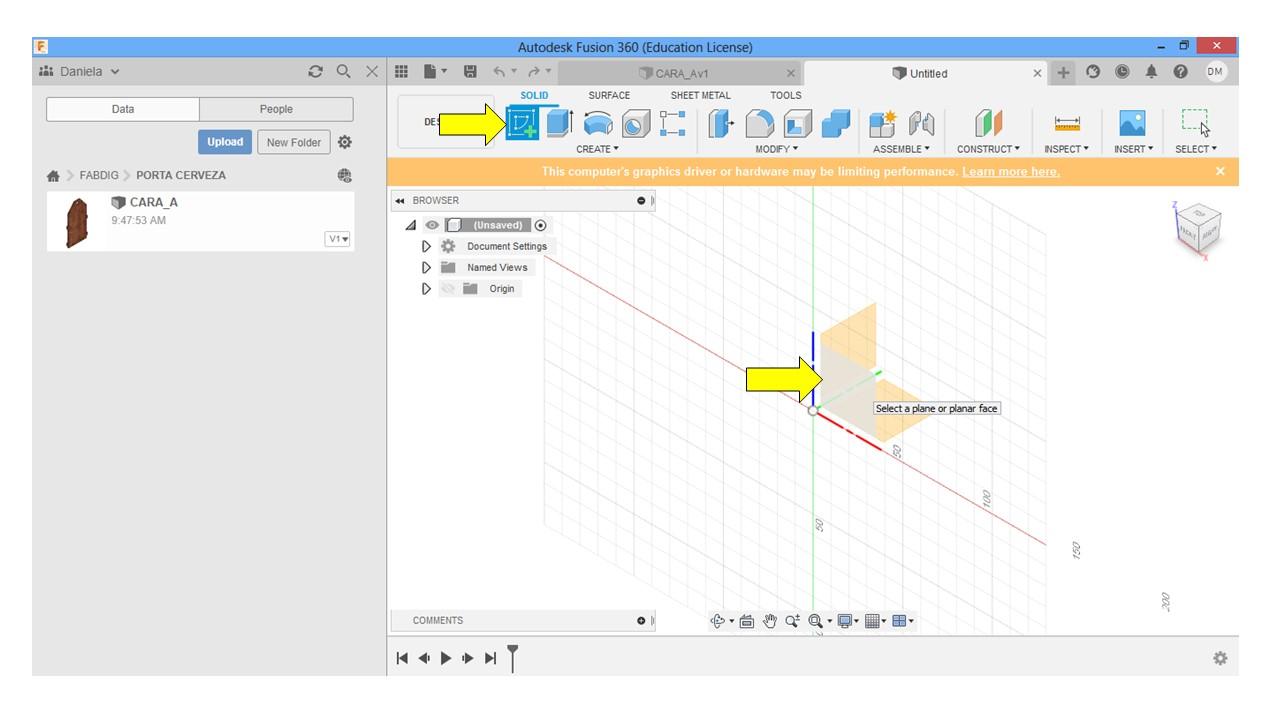Open the Daniela team dropdown
The height and width of the screenshot is (720, 1280).
pyautogui.click(x=79, y=72)
